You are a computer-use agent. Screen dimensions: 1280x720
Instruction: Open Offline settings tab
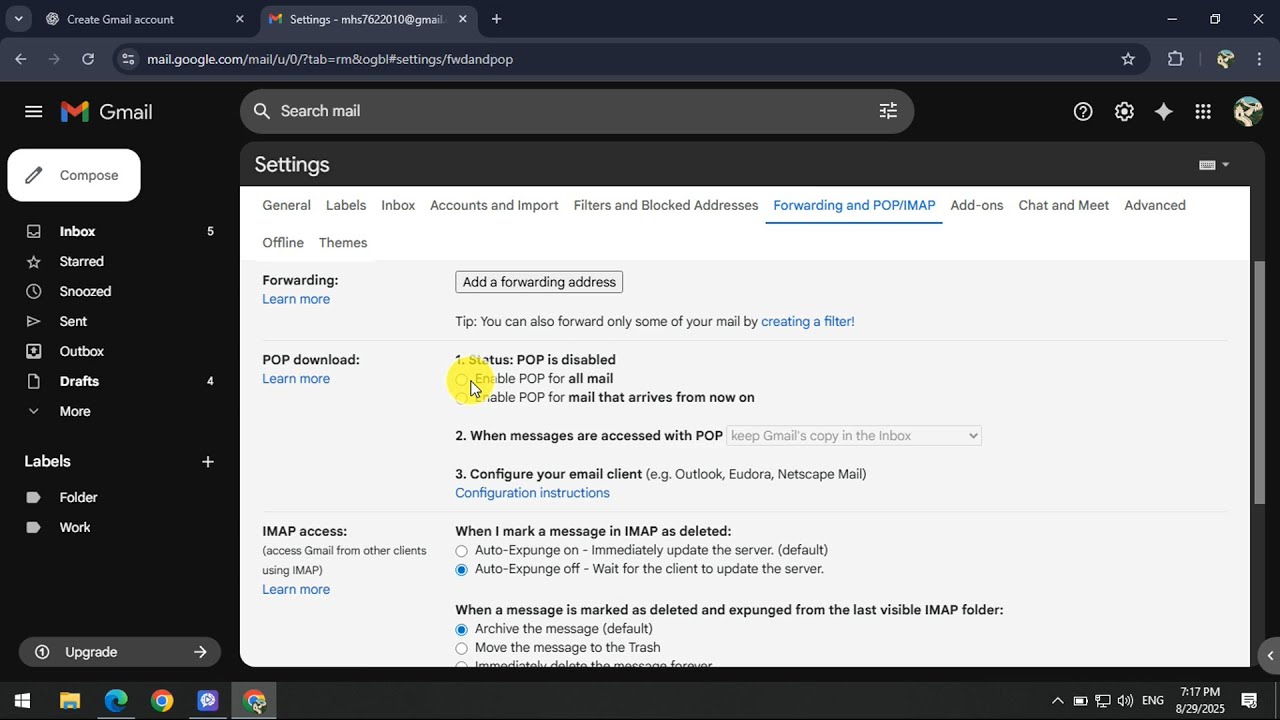(283, 243)
